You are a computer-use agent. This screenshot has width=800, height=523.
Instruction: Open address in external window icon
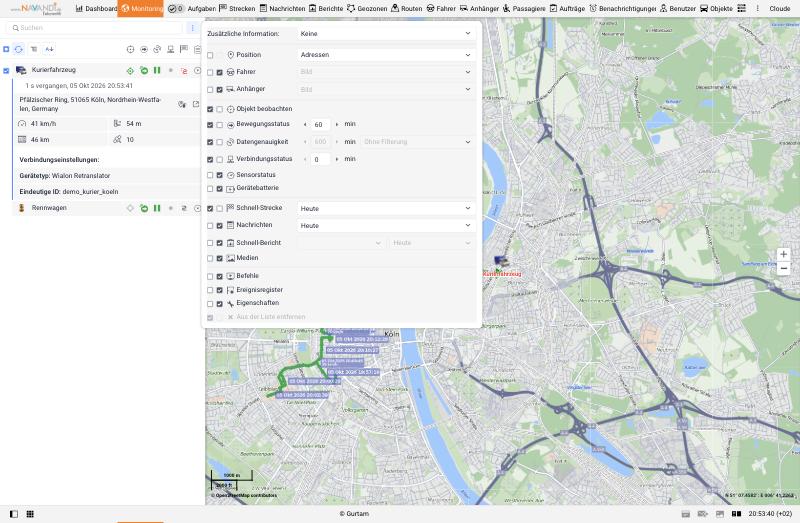click(x=196, y=104)
